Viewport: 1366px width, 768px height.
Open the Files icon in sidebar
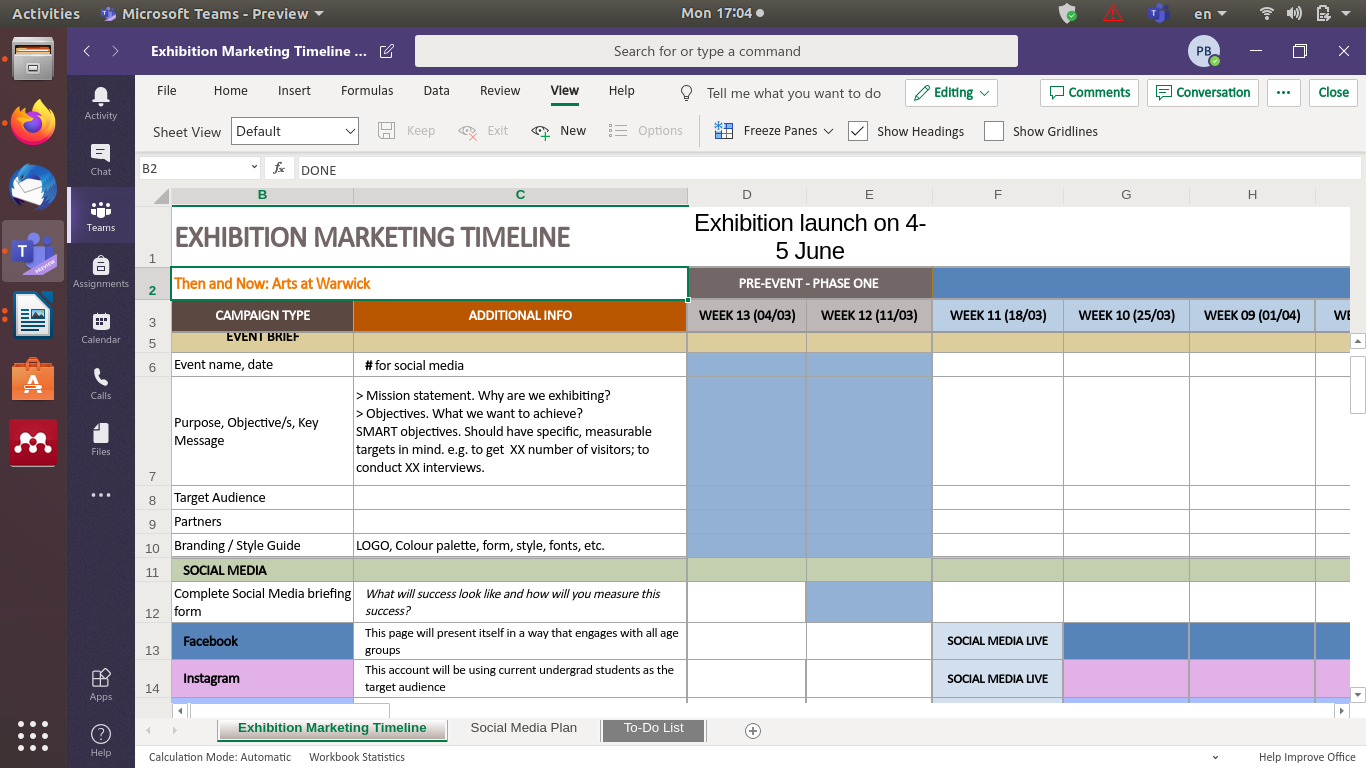(x=100, y=438)
